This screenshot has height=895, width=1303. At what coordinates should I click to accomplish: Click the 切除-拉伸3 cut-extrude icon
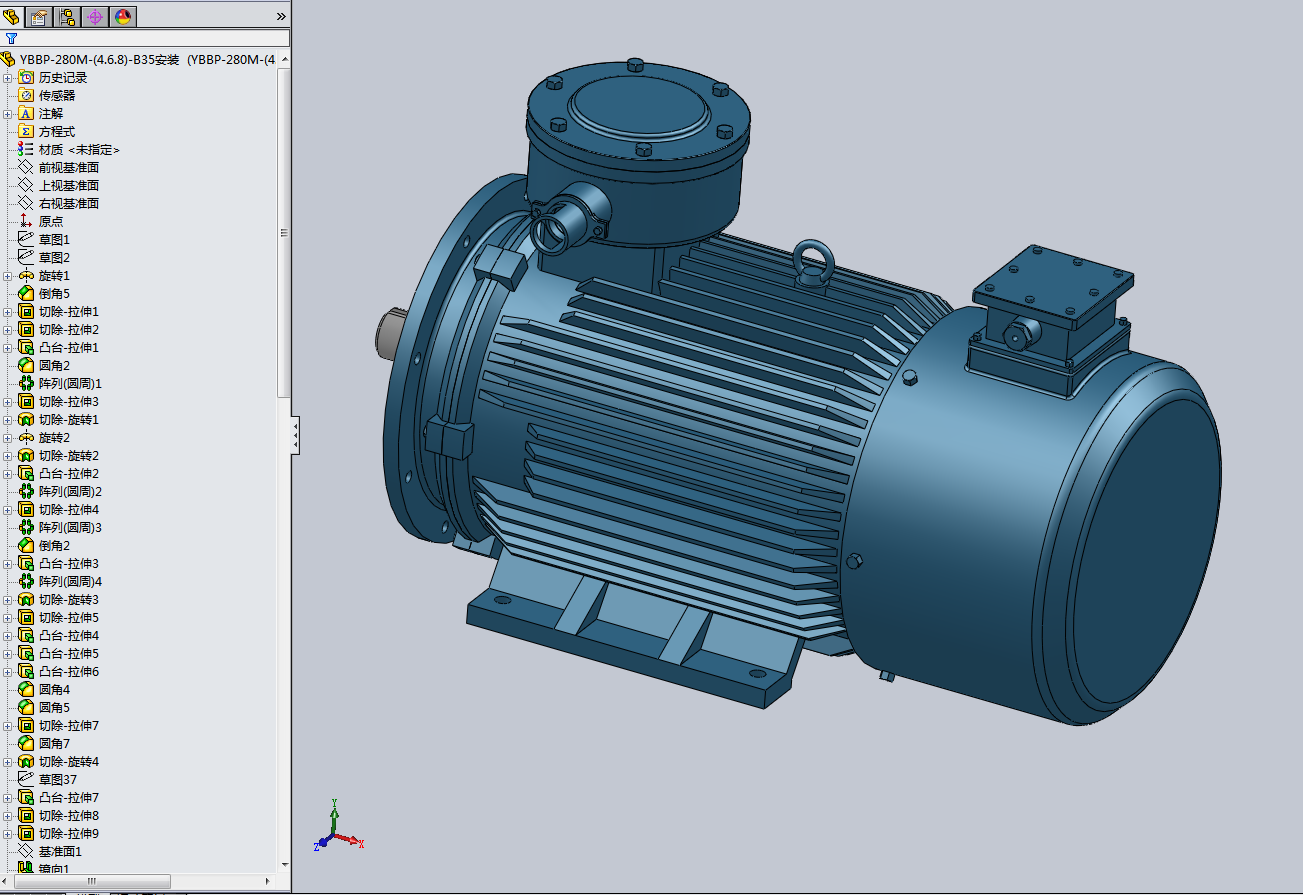pos(27,401)
